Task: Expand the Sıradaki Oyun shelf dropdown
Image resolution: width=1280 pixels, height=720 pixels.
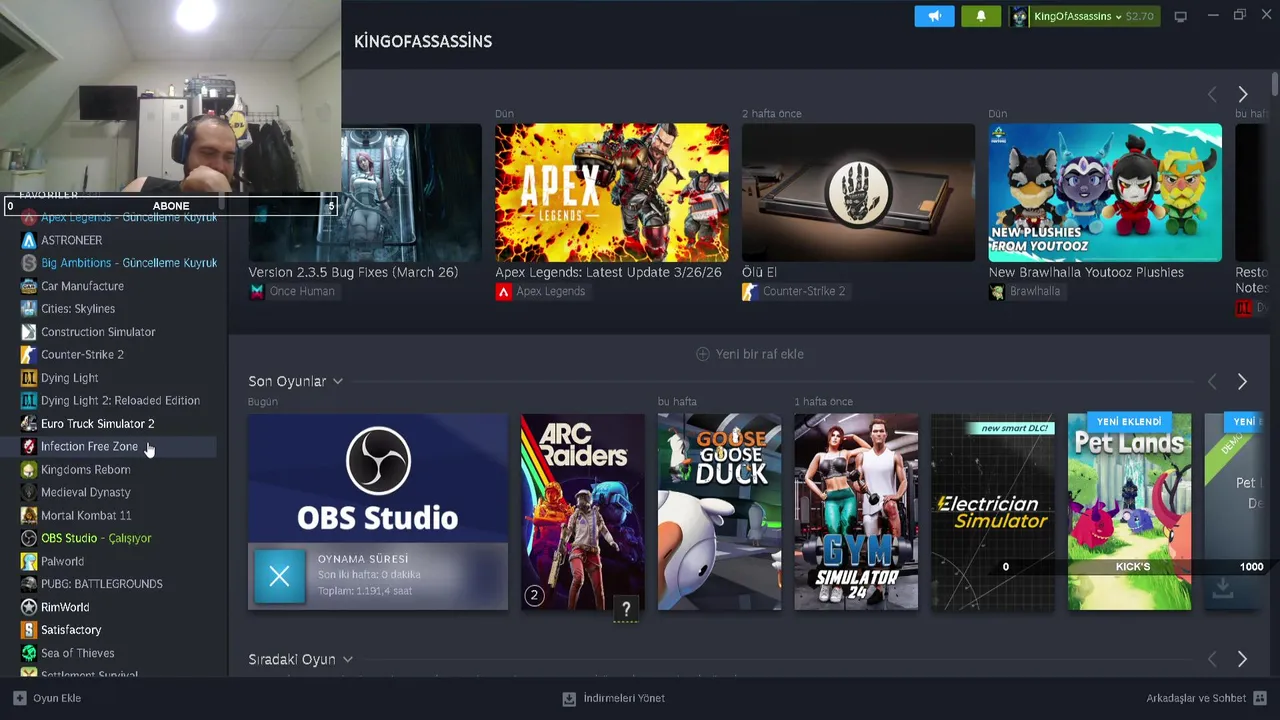Action: (347, 659)
